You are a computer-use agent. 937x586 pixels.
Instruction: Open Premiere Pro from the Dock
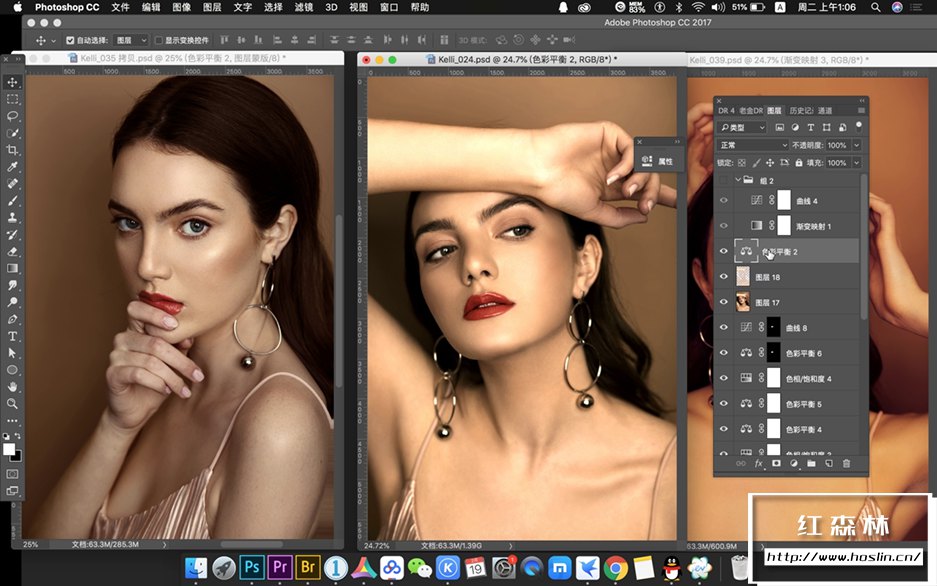click(x=279, y=567)
